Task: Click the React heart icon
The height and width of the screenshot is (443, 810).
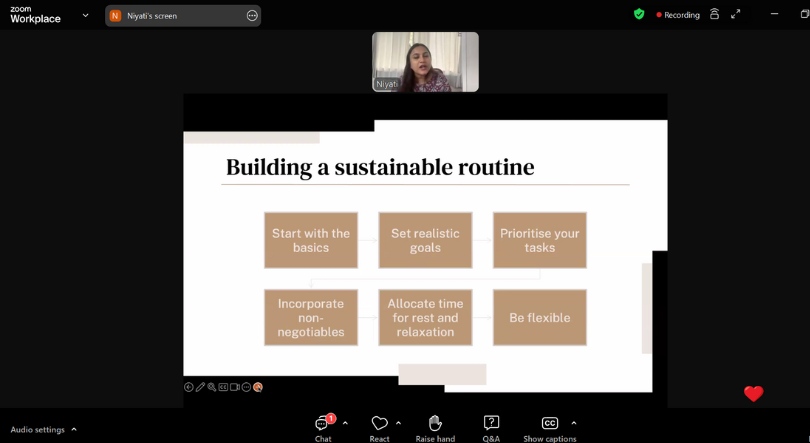Action: click(x=379, y=424)
